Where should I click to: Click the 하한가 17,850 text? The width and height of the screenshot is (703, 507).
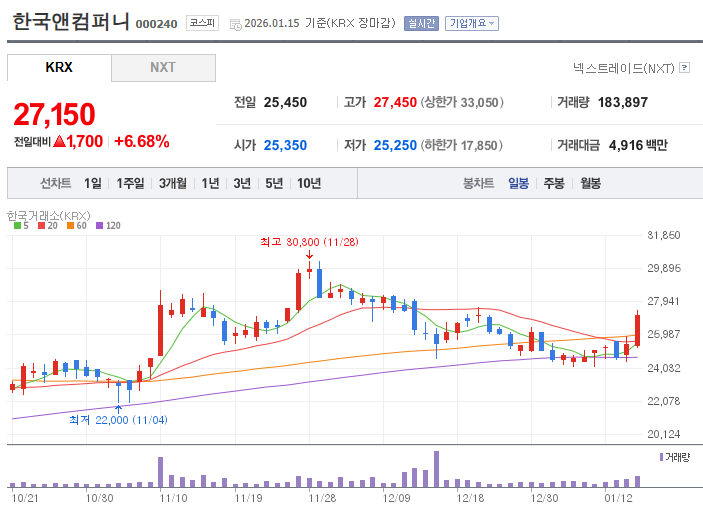point(461,146)
